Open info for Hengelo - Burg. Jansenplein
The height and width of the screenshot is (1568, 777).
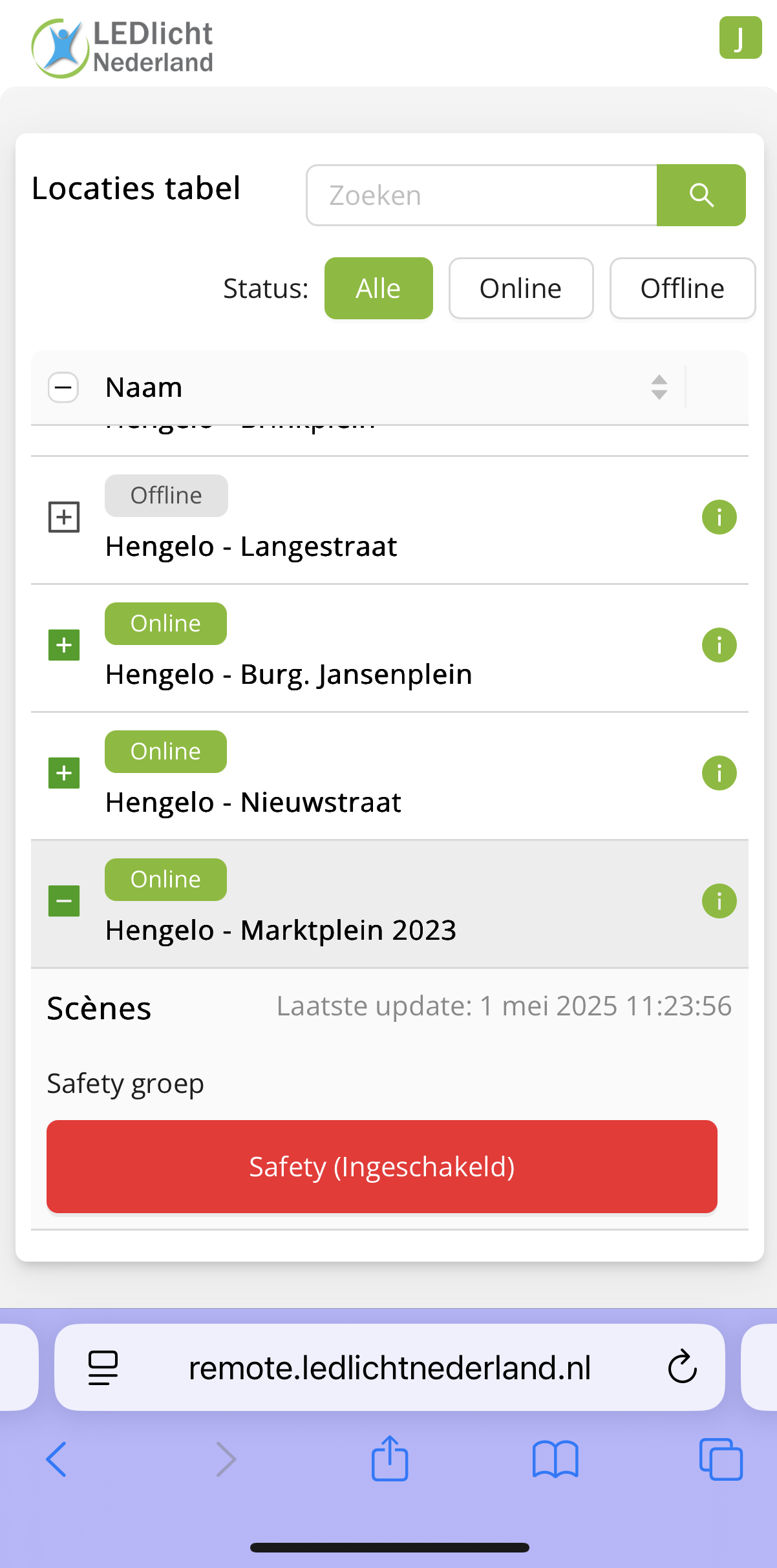point(719,645)
